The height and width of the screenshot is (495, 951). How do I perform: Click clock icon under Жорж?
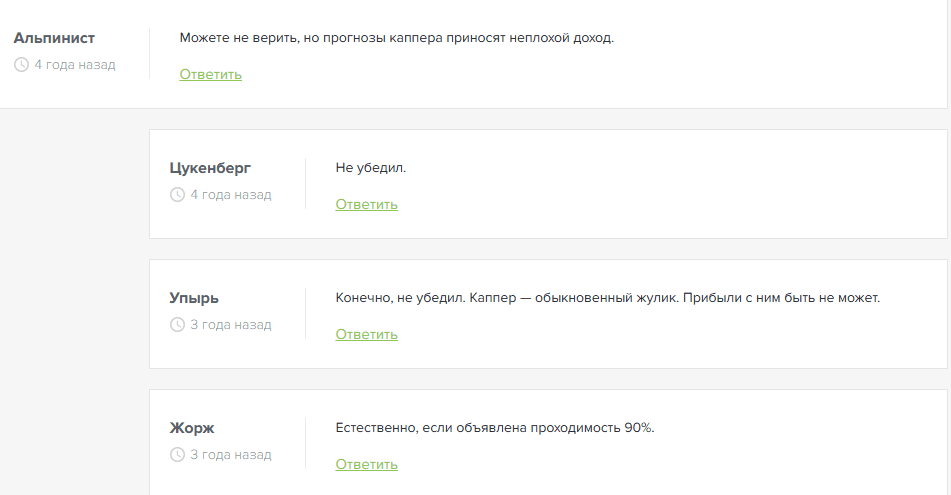(x=177, y=454)
